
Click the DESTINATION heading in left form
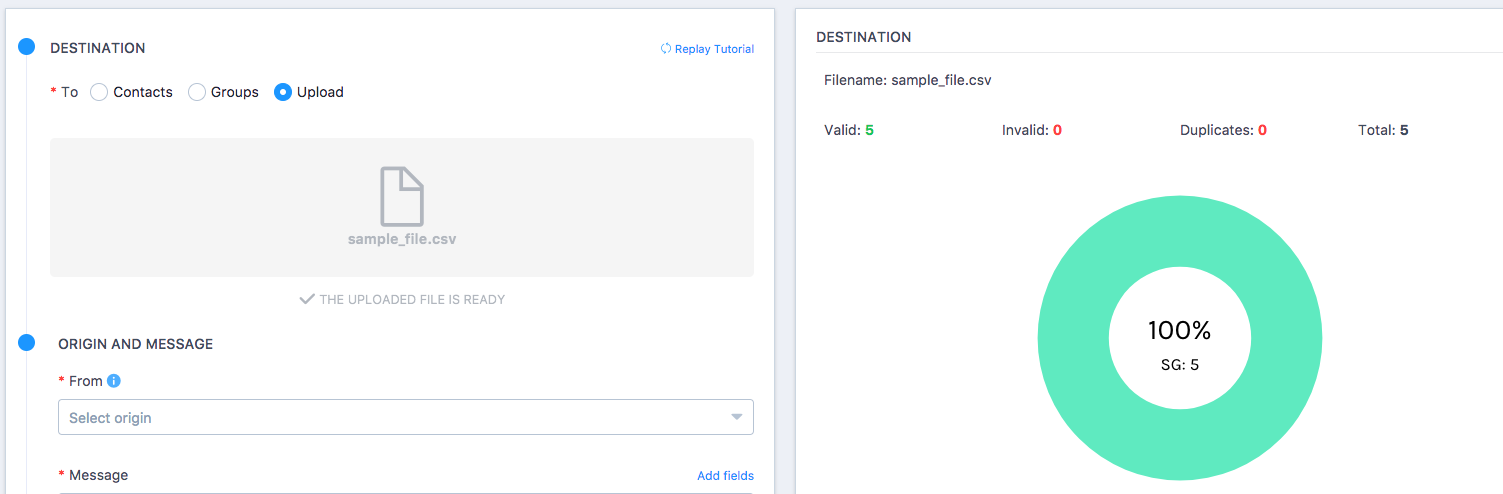point(98,48)
